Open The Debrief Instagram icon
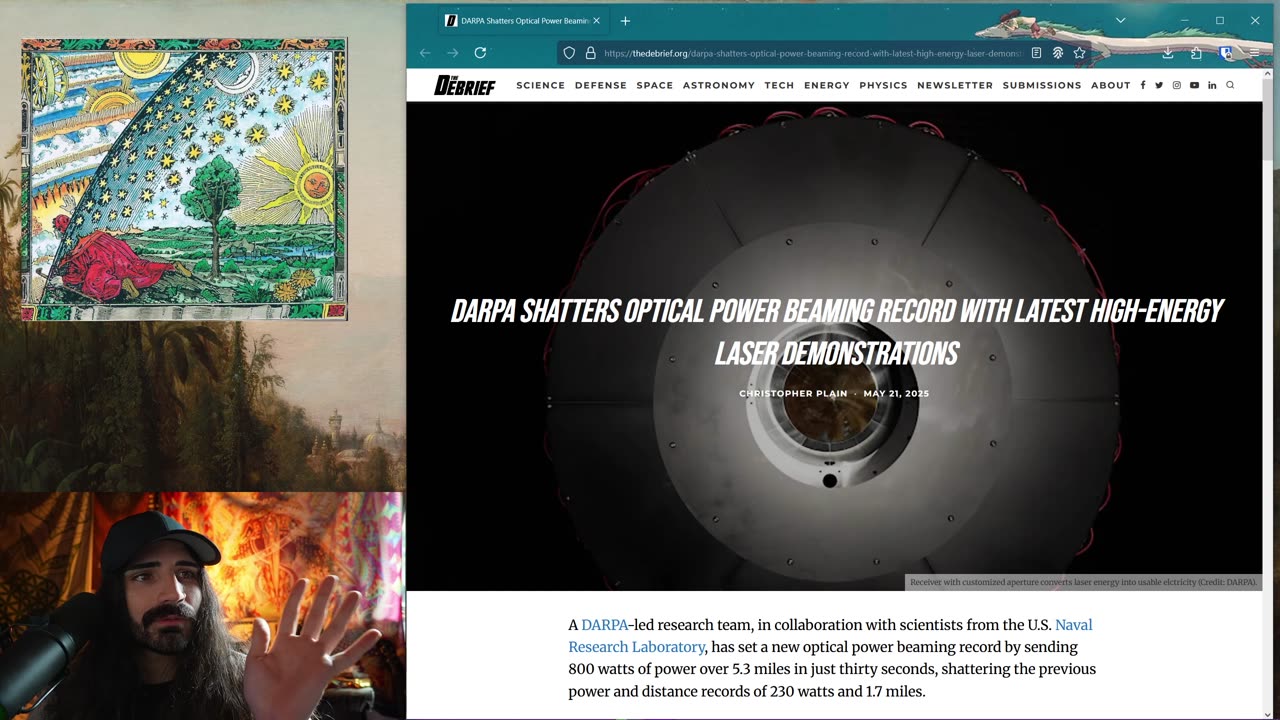 coord(1176,85)
